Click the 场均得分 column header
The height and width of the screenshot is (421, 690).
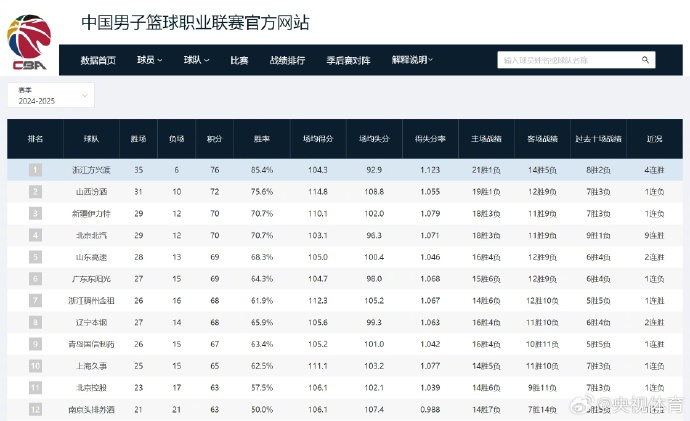318,140
